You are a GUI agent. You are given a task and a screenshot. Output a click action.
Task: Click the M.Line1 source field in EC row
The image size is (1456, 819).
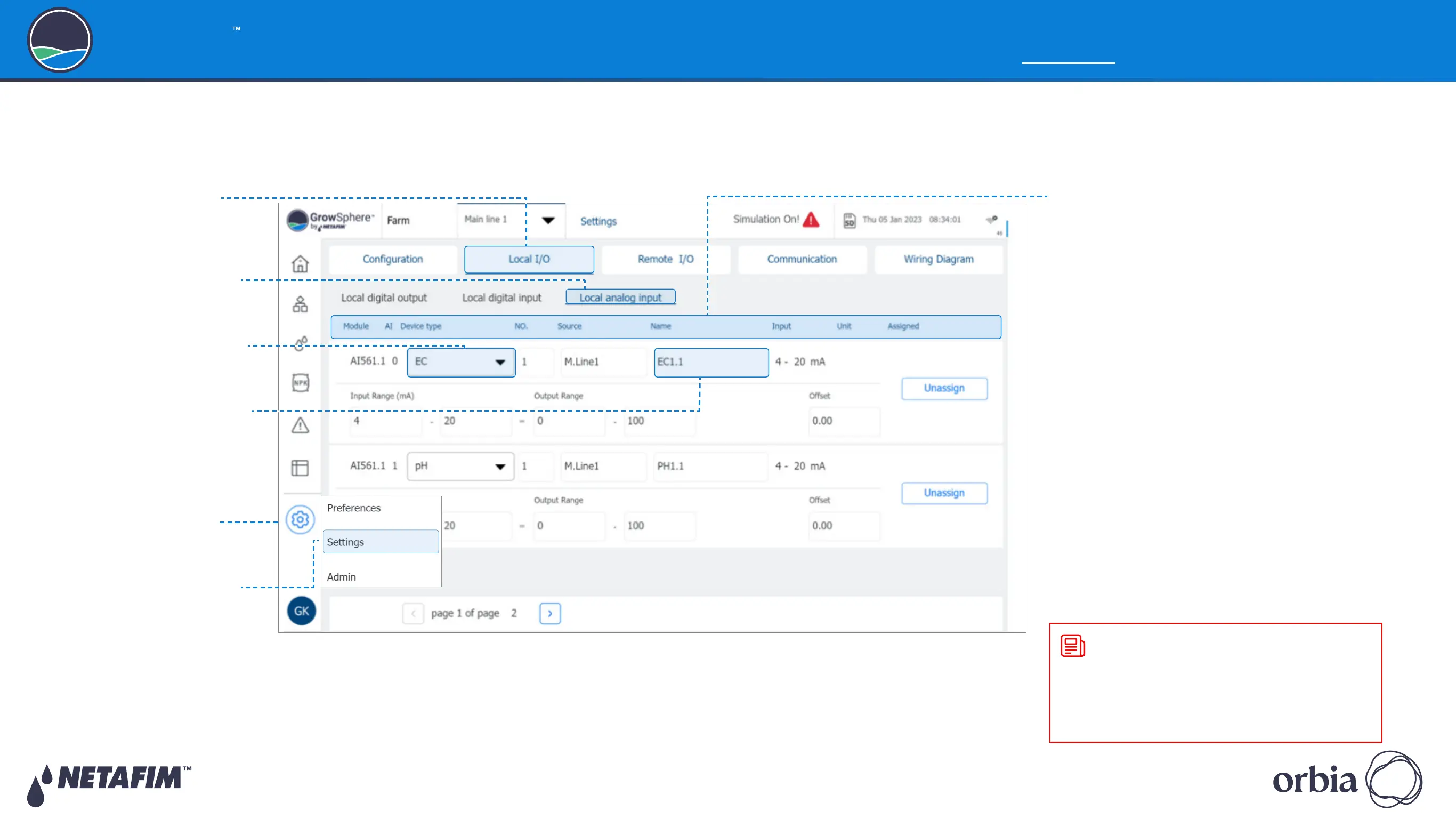(x=604, y=362)
